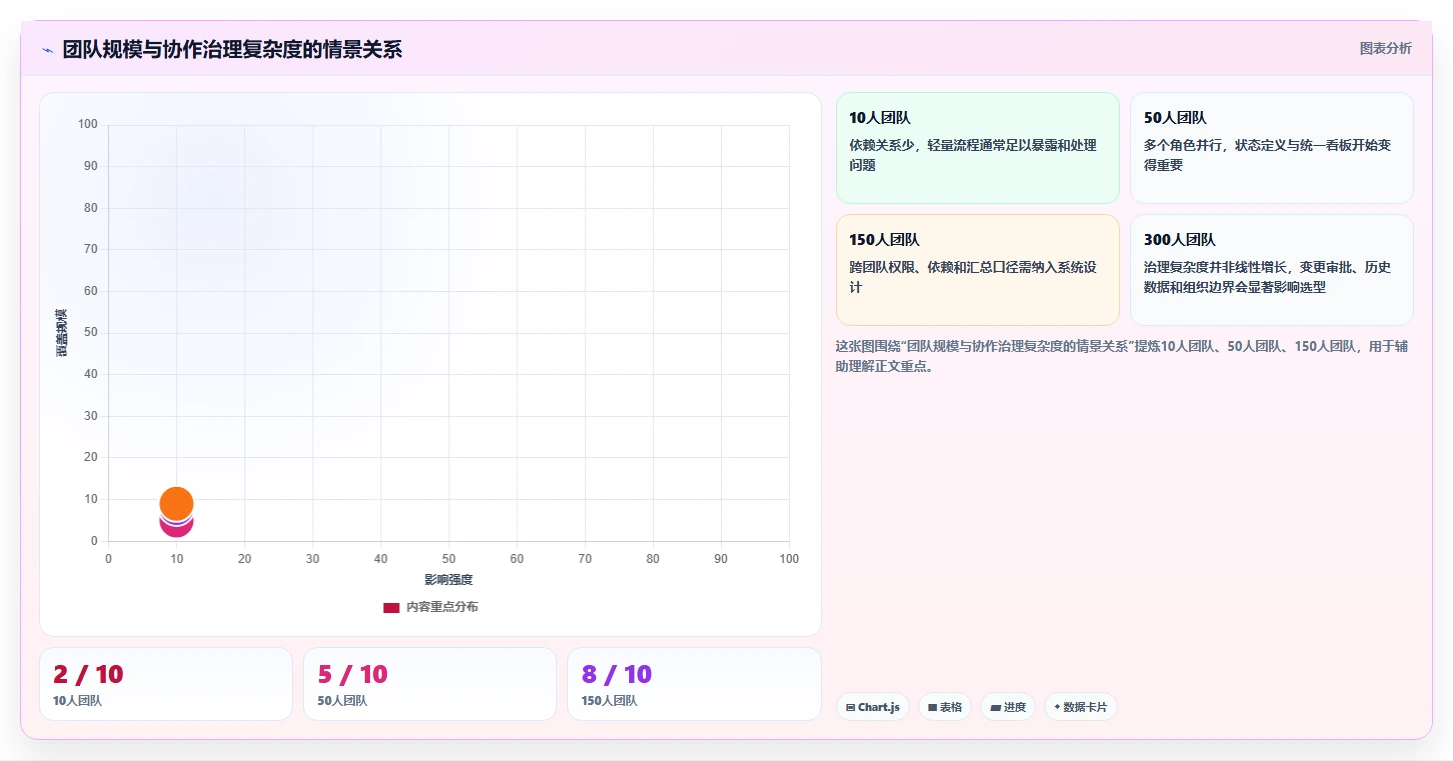
Task: Select the 8 / 10 stat value
Action: [616, 675]
